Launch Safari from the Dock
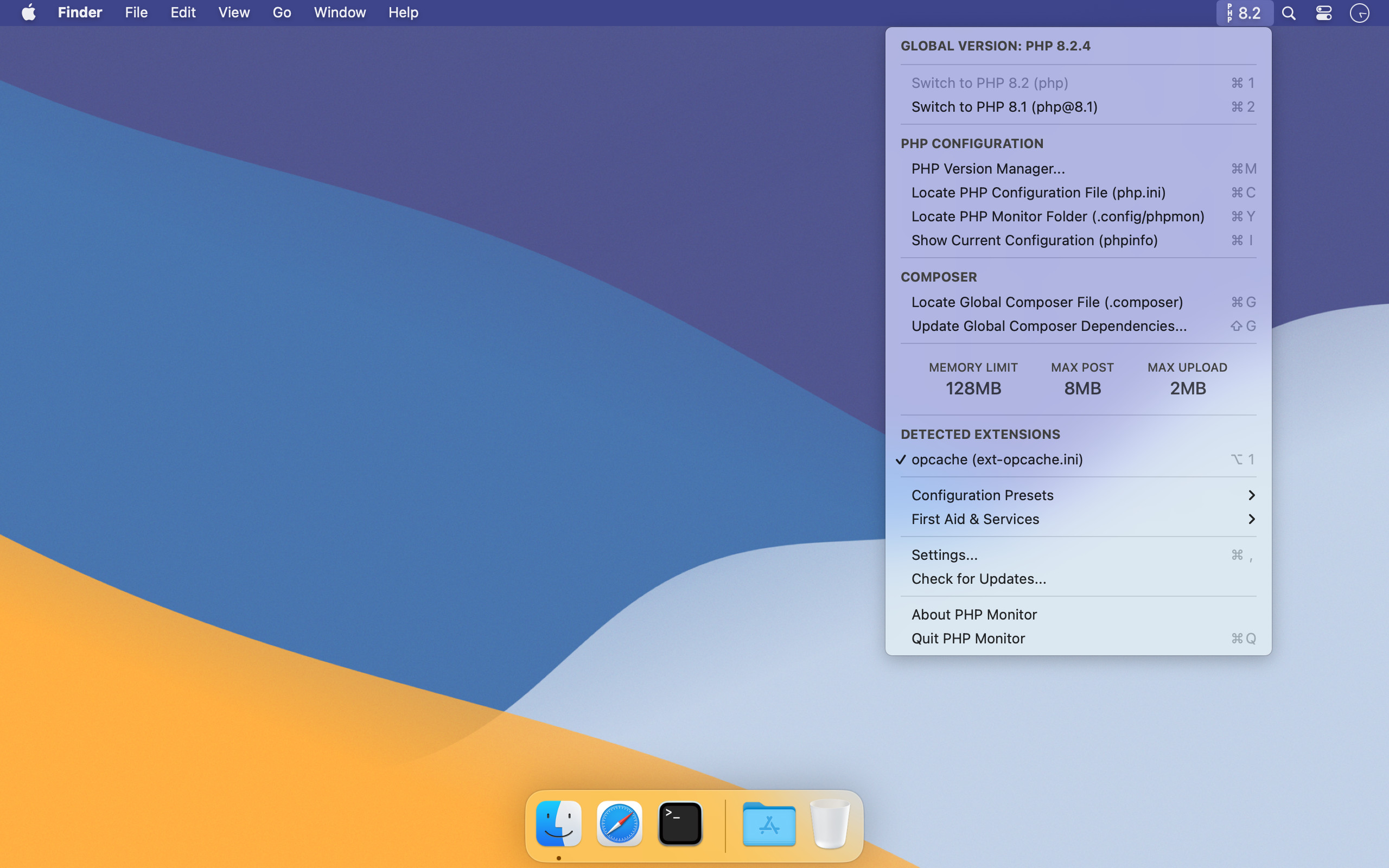The image size is (1389, 868). click(619, 824)
